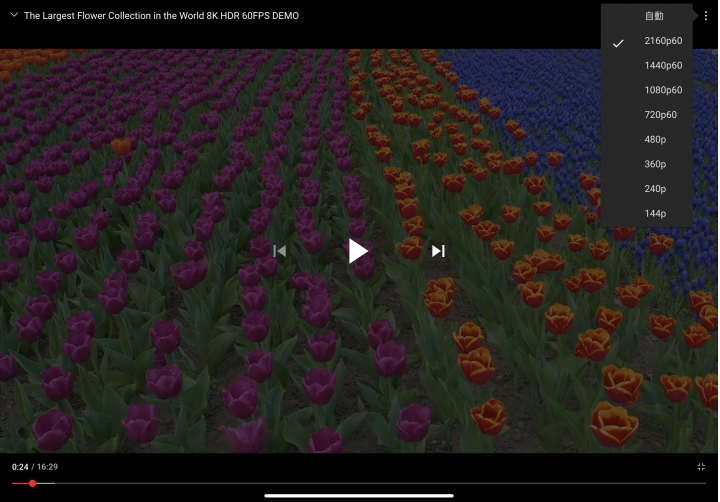Exit fullscreen mode

[x=701, y=467]
